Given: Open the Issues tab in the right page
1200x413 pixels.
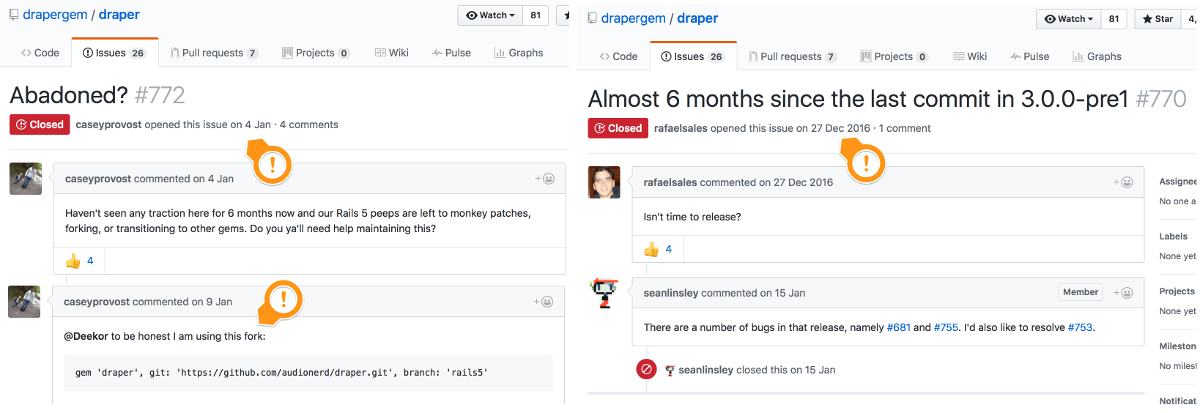Looking at the screenshot, I should point(692,56).
